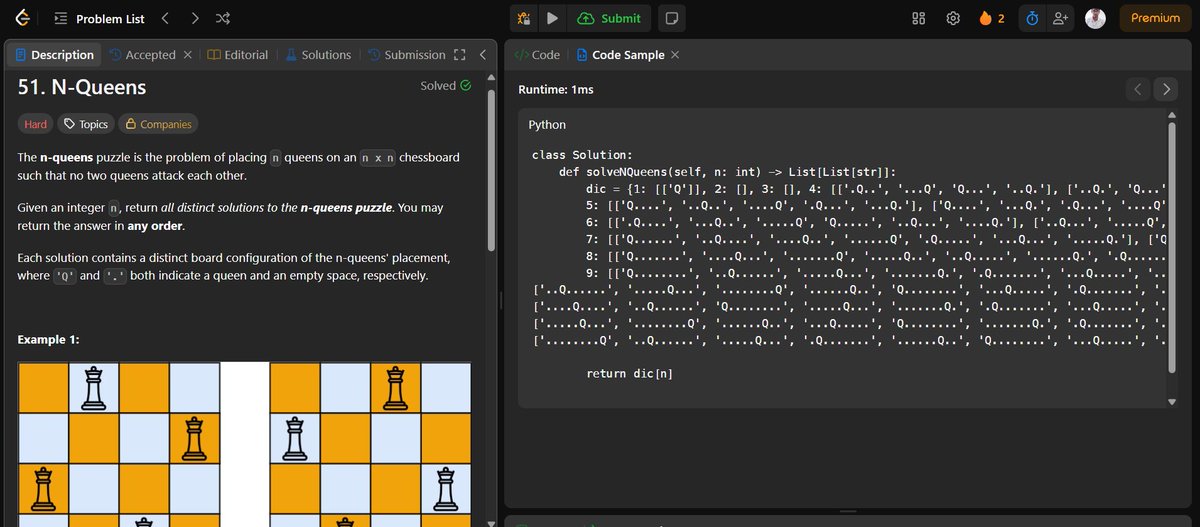Click the LeetCode logo
This screenshot has height=527, width=1200.
23,18
